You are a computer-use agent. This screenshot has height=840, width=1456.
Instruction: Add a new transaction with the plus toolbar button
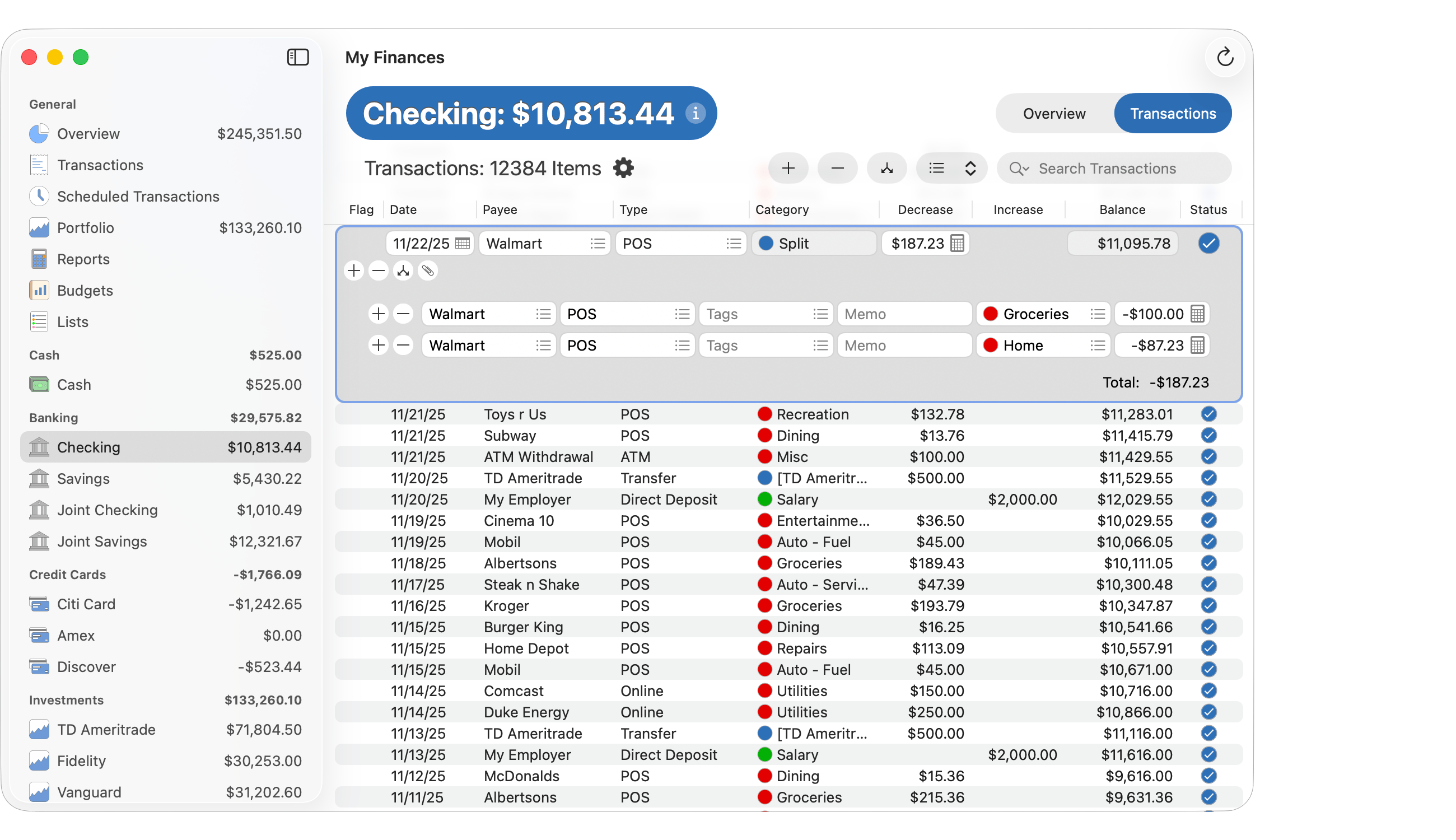(x=788, y=168)
